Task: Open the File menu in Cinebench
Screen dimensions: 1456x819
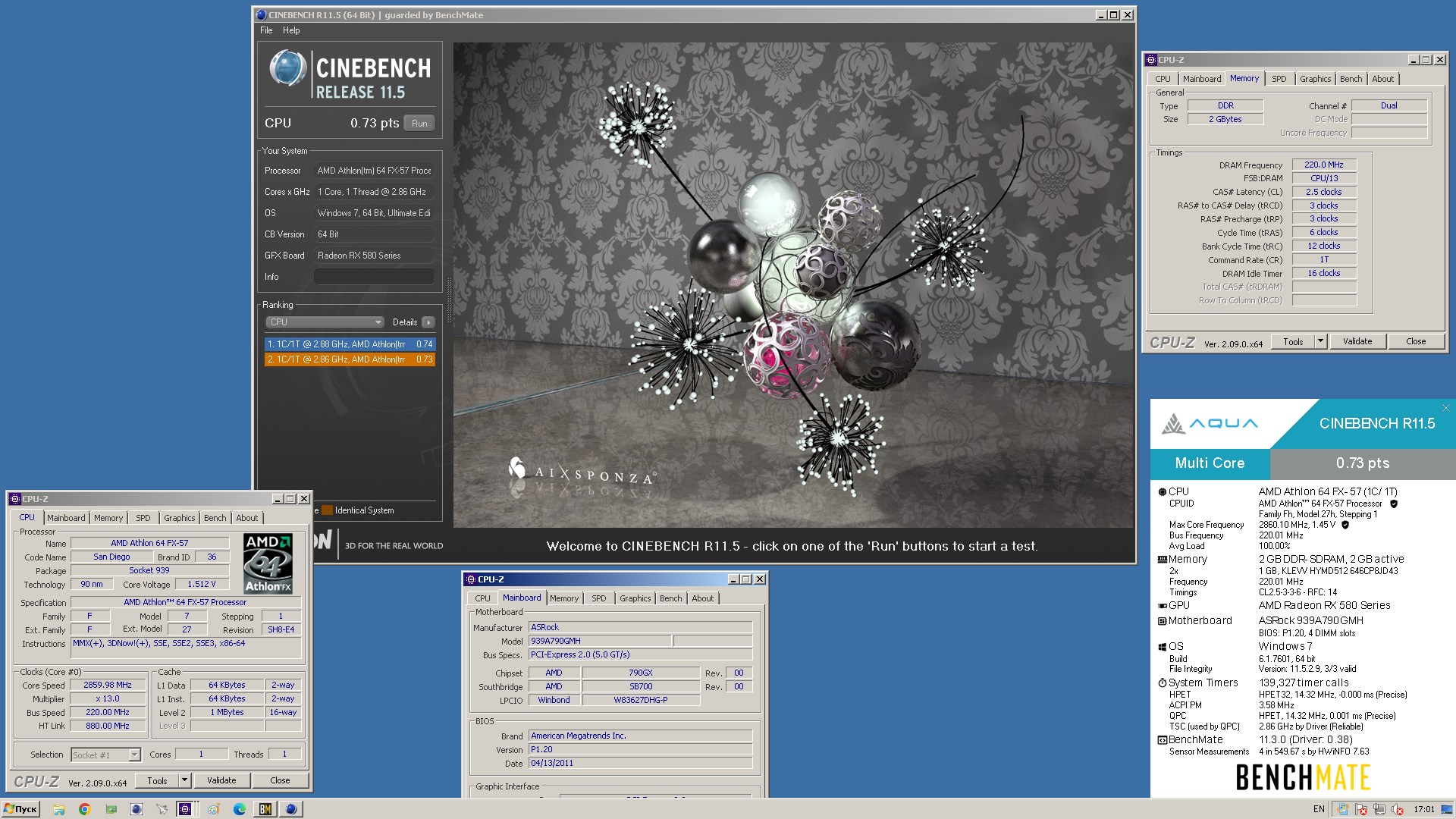Action: (x=266, y=30)
